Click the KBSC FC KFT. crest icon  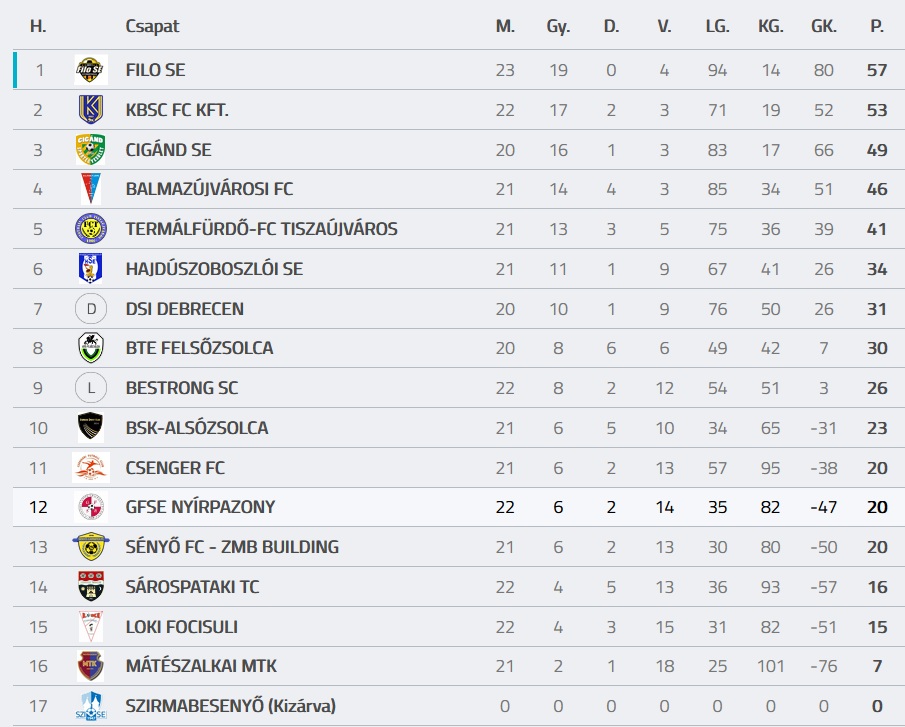tap(91, 110)
